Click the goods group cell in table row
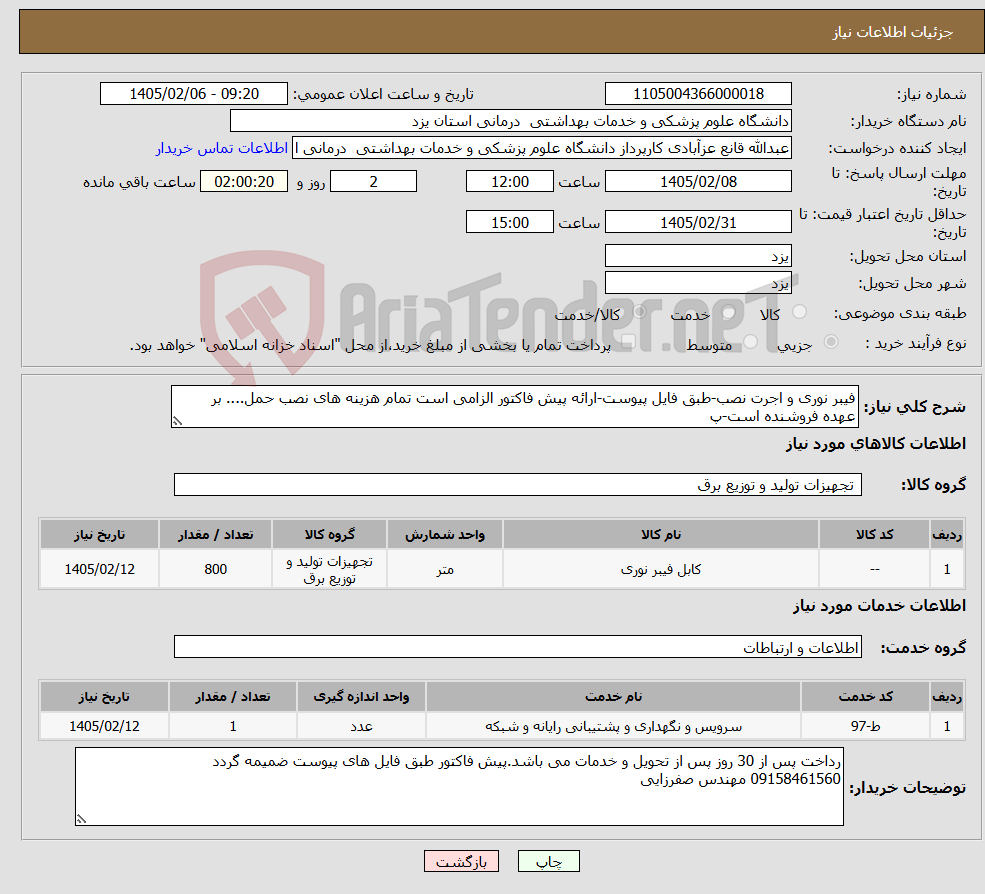This screenshot has height=894, width=985. 329,569
